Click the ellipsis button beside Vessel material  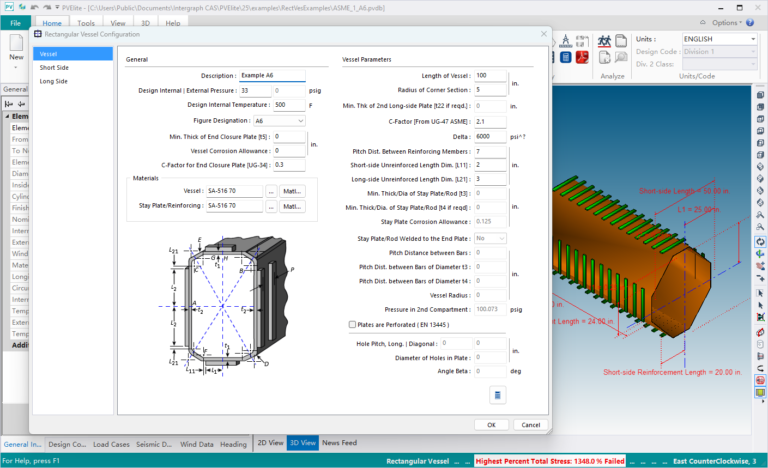(271, 191)
